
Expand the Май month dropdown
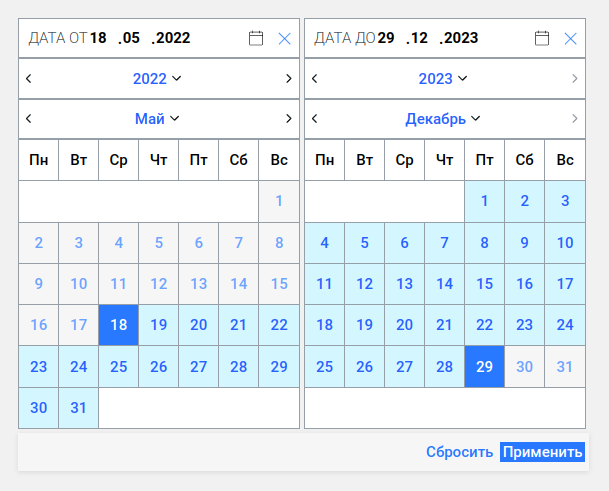coord(157,118)
